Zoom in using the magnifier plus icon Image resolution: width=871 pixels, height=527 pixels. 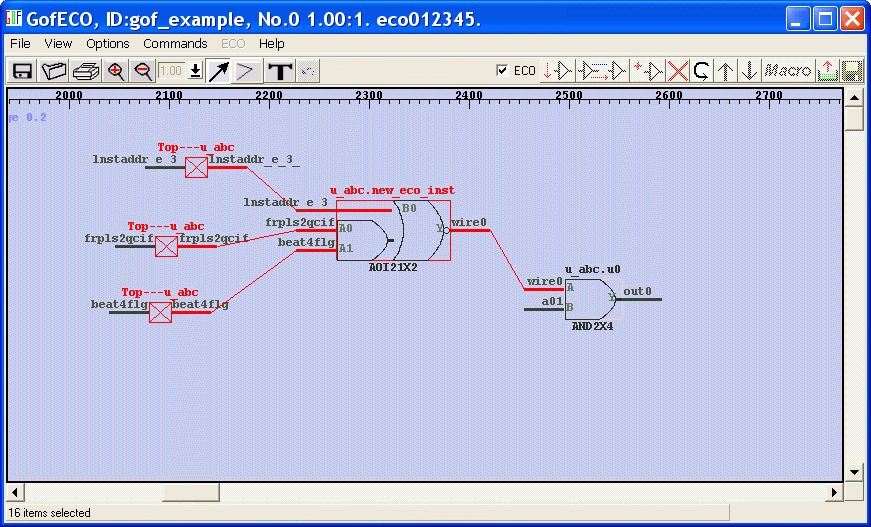tap(117, 71)
